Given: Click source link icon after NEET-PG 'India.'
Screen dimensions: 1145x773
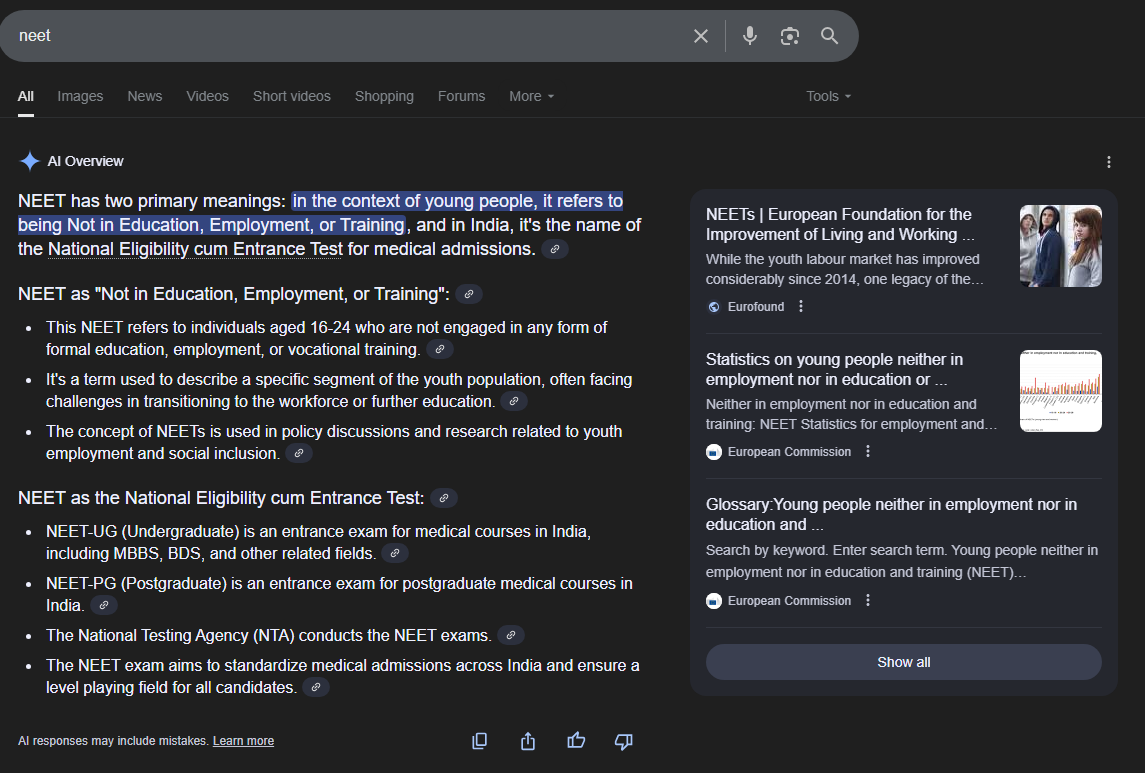Looking at the screenshot, I should 104,605.
